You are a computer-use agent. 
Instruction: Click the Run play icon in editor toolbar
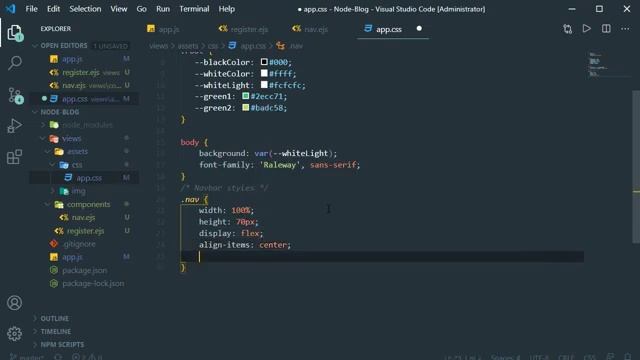587,29
